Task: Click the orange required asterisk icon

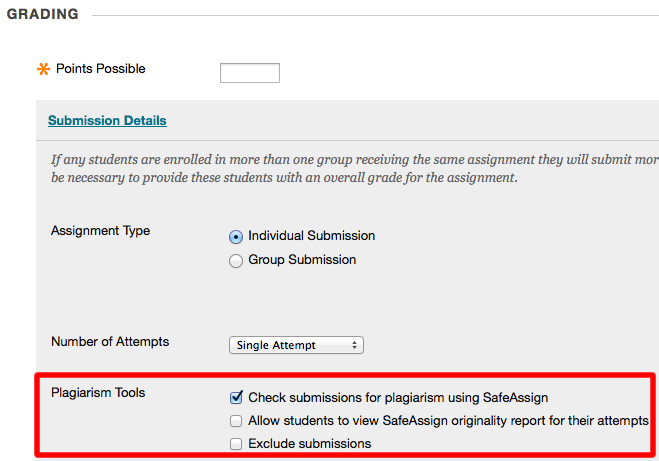Action: (43, 70)
